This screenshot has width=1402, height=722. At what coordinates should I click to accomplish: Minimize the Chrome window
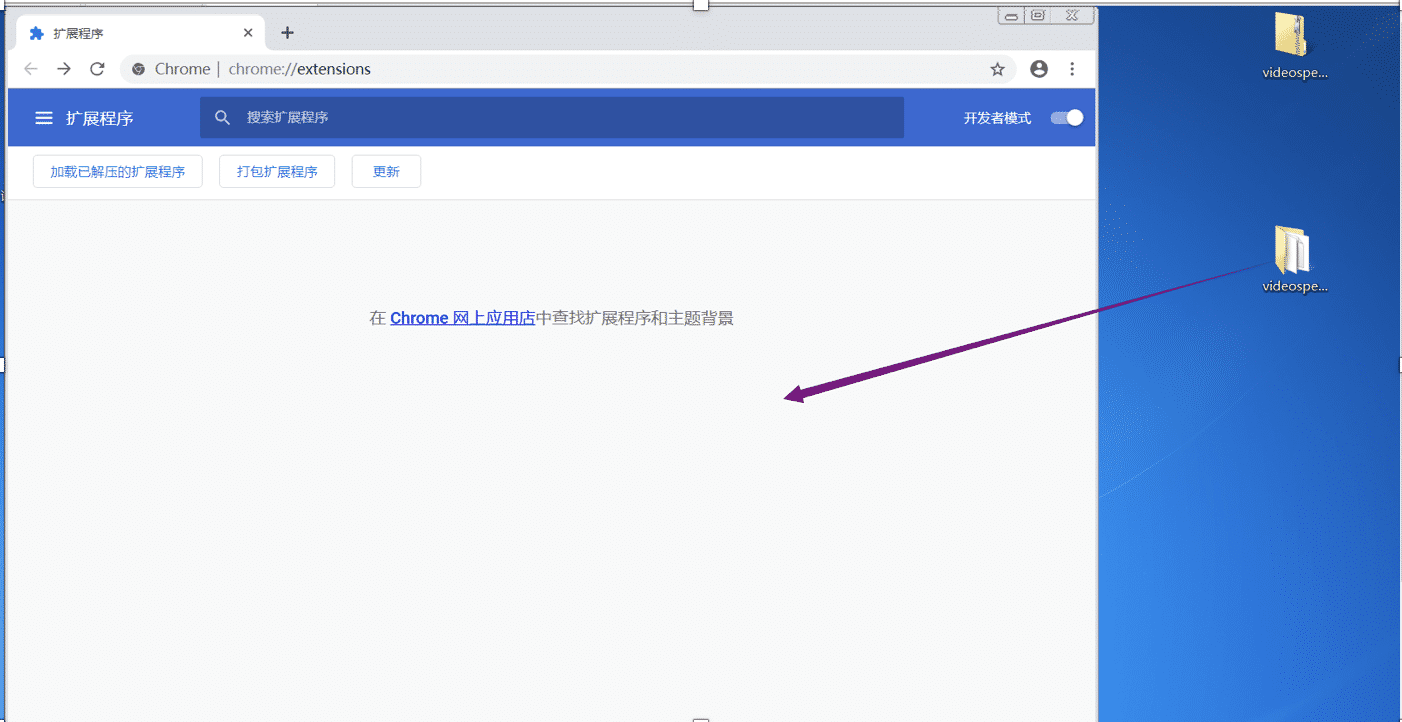(1012, 15)
